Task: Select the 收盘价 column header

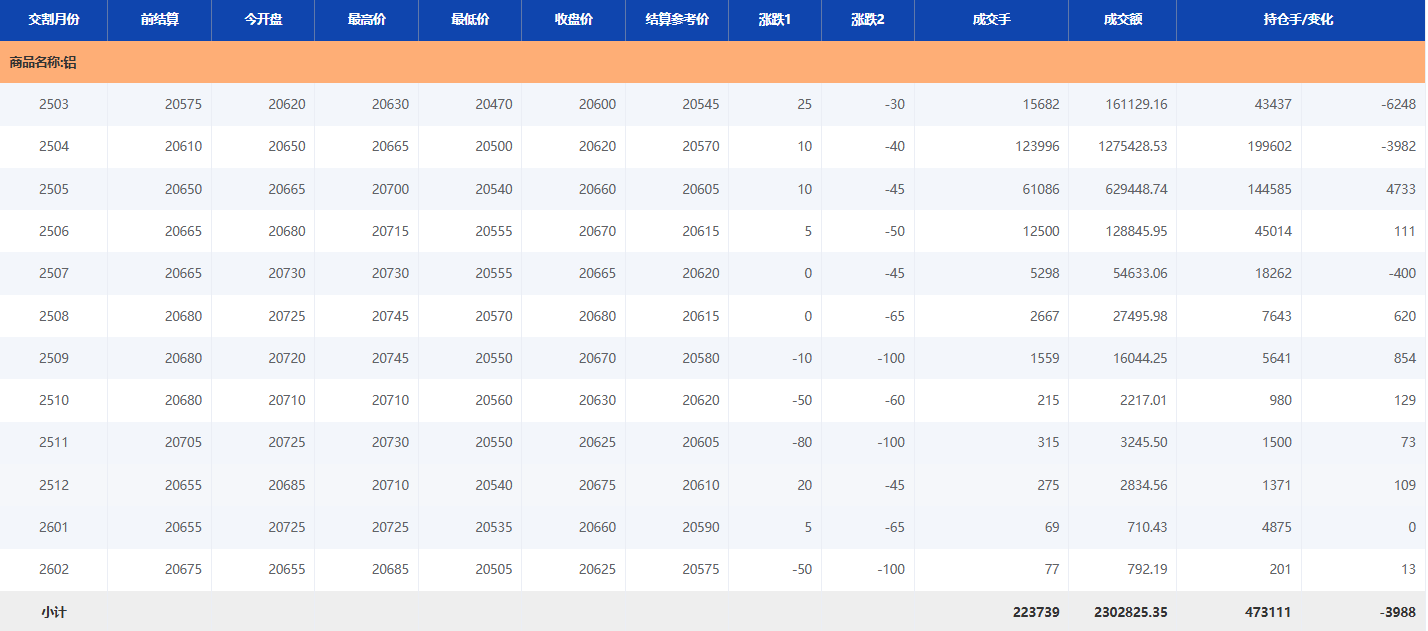Action: pos(574,20)
